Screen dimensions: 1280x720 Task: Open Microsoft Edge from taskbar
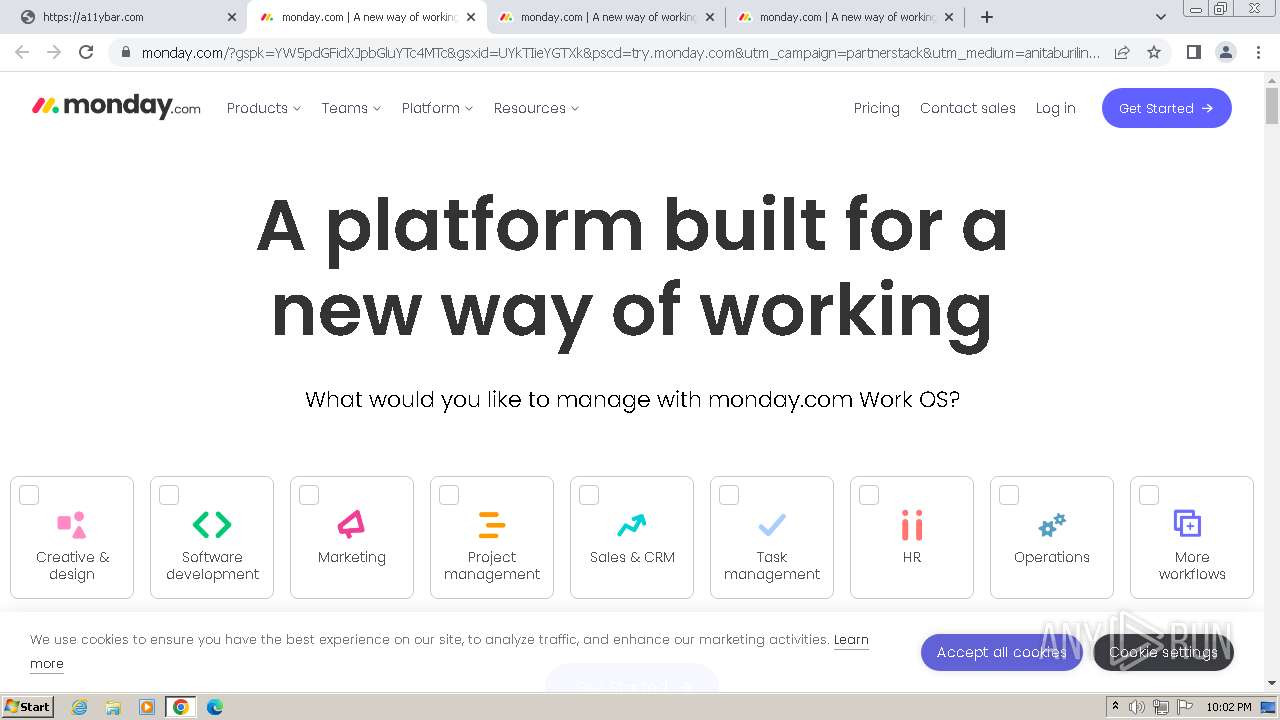pos(214,707)
